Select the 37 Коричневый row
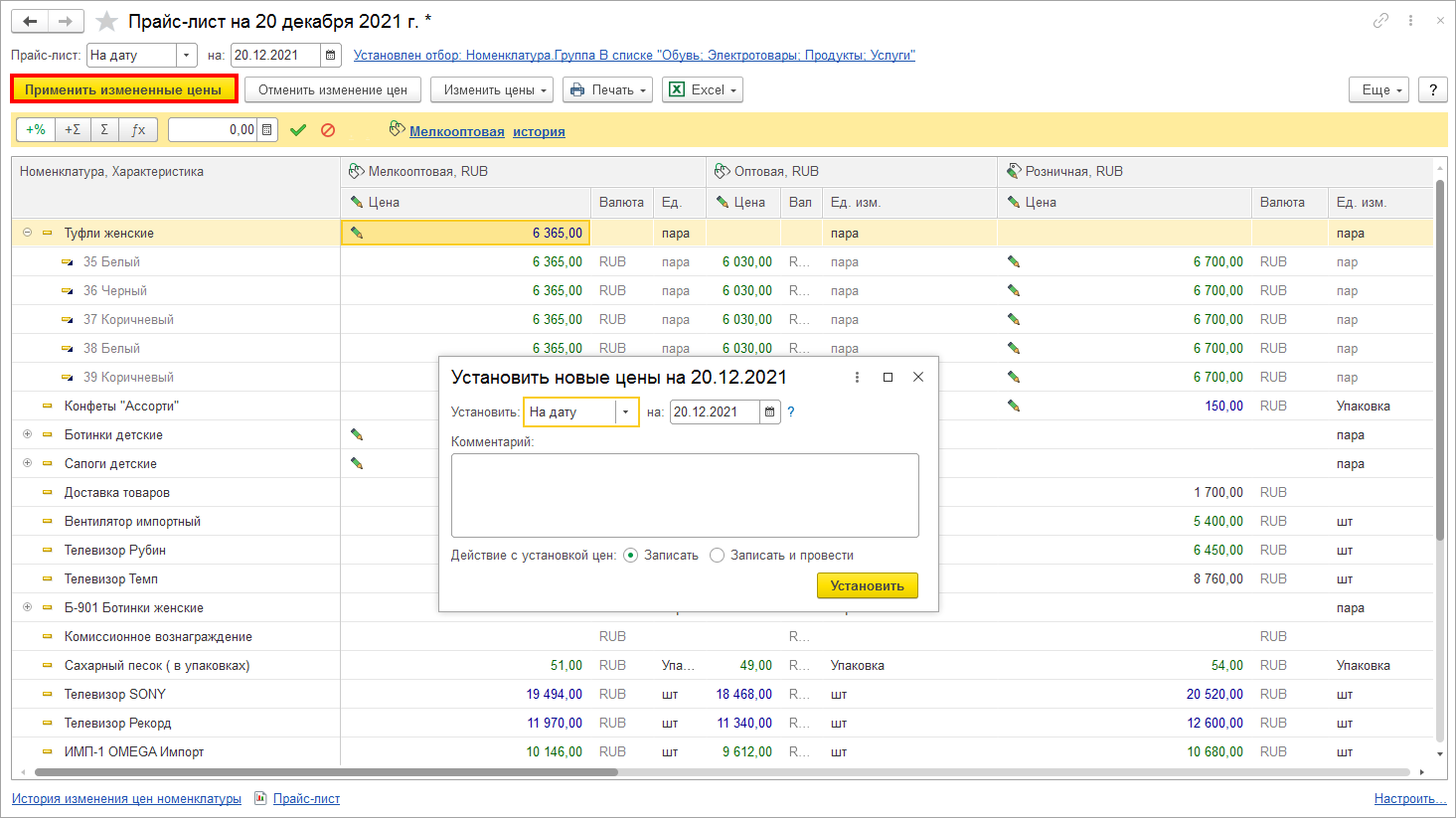 [723, 319]
